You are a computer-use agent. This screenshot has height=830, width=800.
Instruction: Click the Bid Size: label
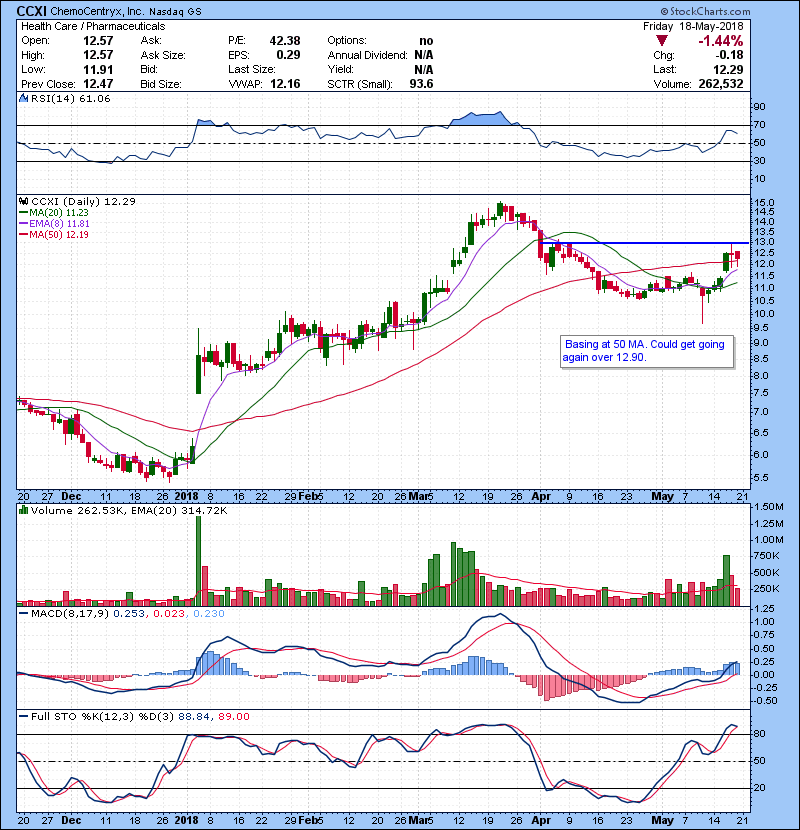click(161, 84)
